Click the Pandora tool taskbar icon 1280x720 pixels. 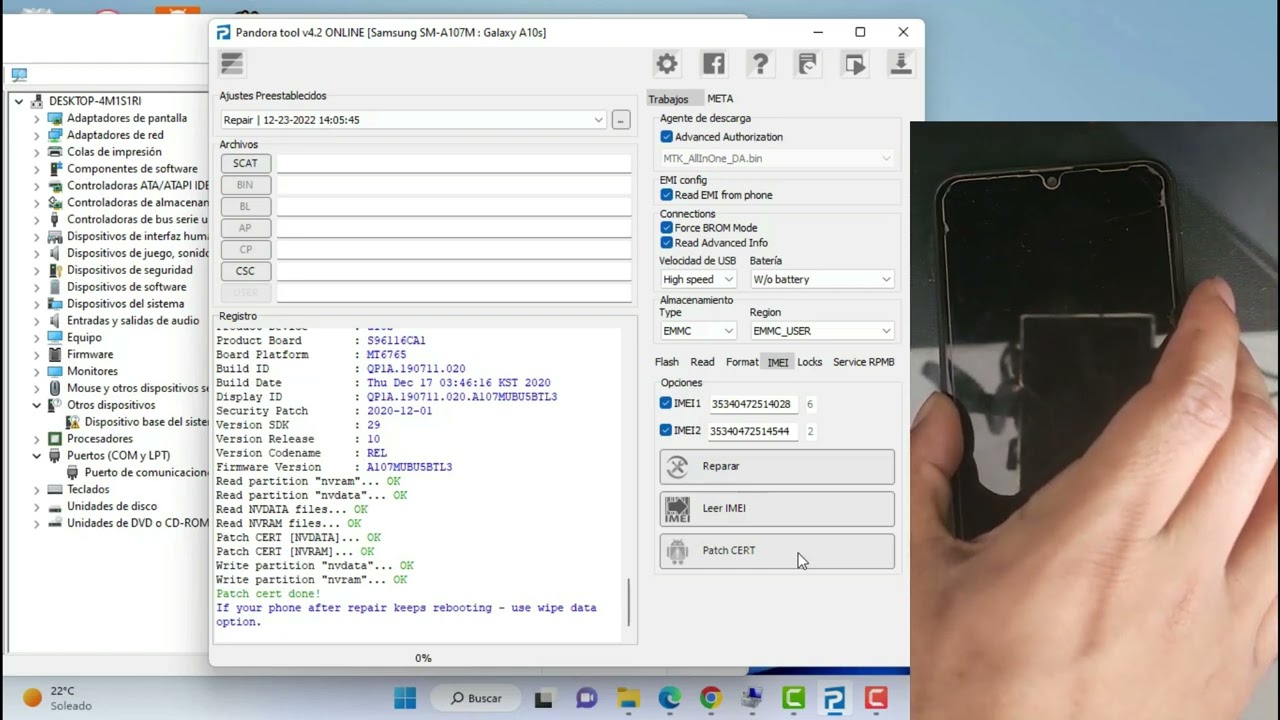(x=834, y=698)
